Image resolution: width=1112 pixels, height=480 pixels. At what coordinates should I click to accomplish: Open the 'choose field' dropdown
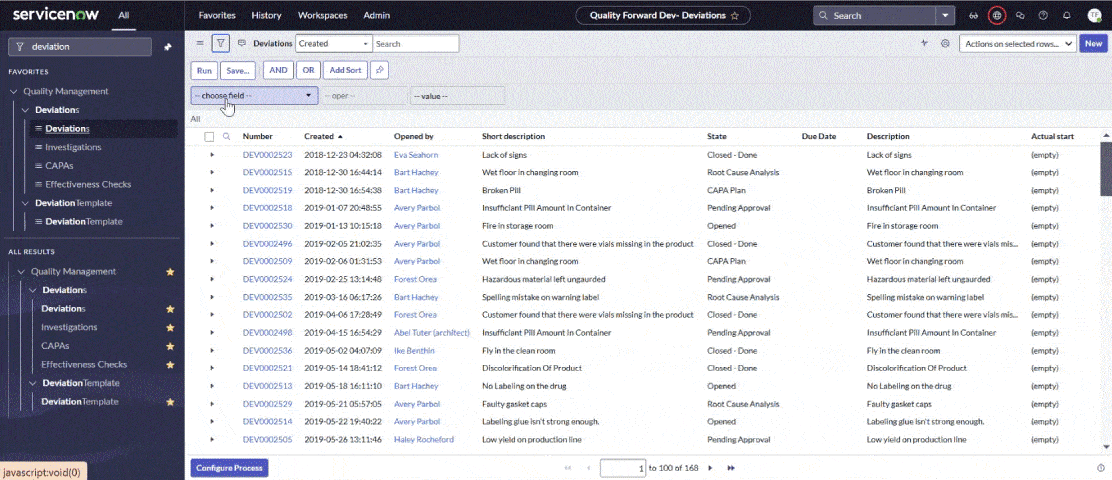pos(254,96)
